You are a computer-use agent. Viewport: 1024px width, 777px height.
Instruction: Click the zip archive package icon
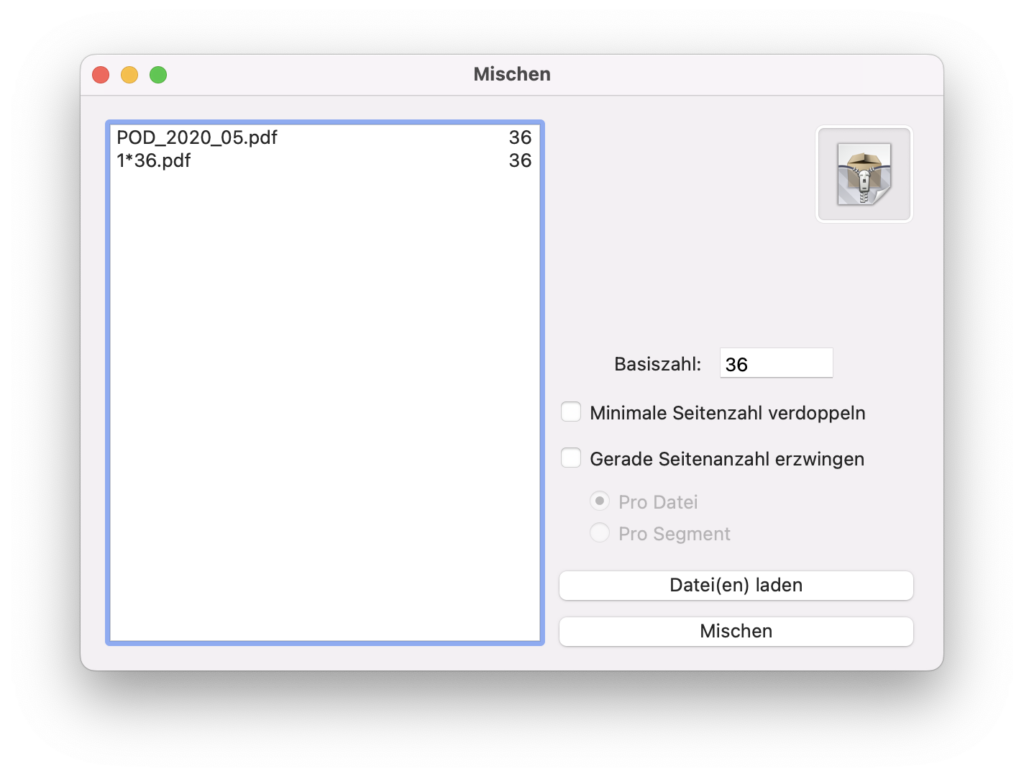864,174
